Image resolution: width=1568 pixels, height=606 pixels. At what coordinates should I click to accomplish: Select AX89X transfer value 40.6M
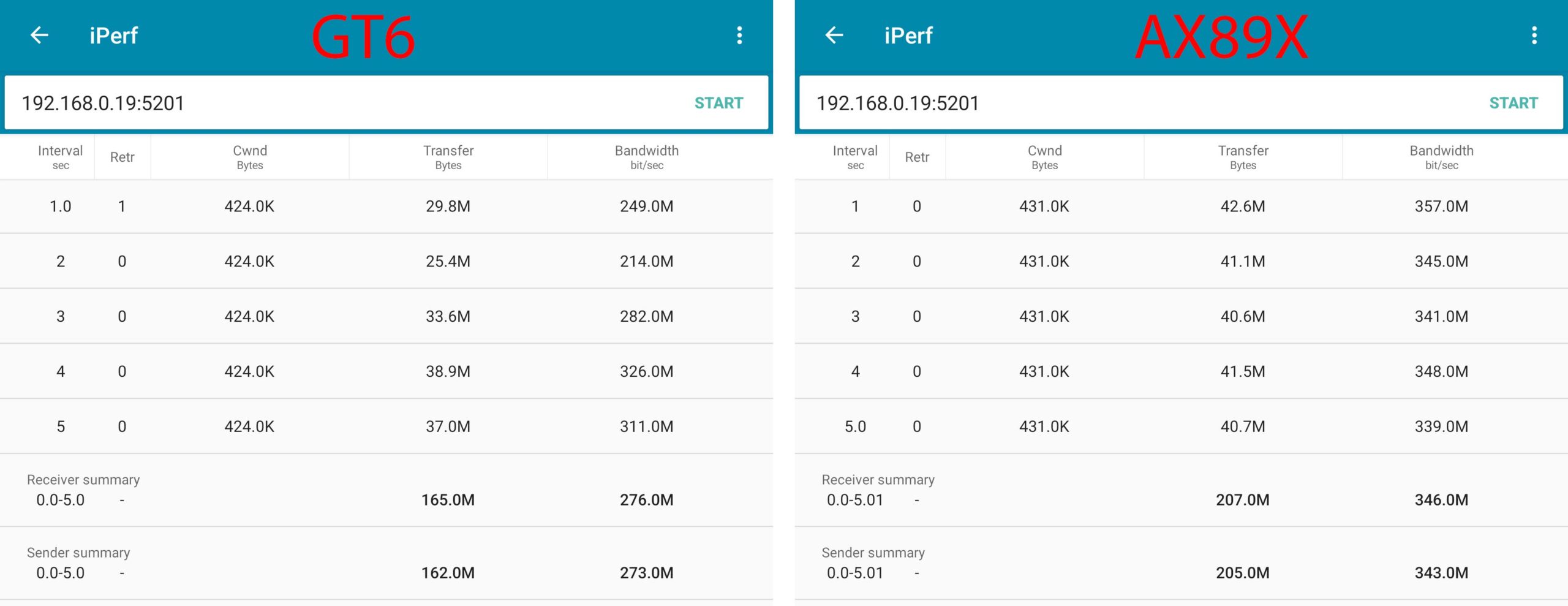tap(1243, 316)
